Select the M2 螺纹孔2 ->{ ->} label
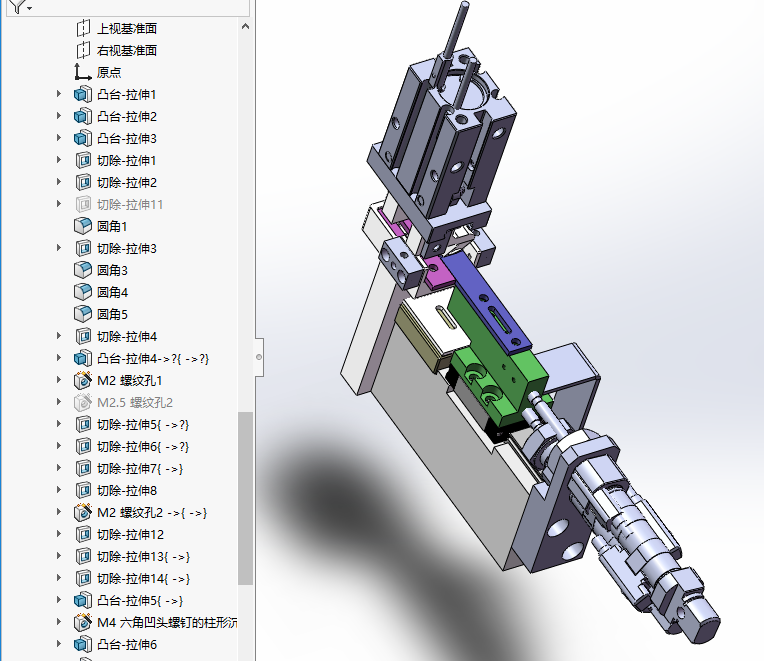The image size is (764, 661). pos(152,512)
